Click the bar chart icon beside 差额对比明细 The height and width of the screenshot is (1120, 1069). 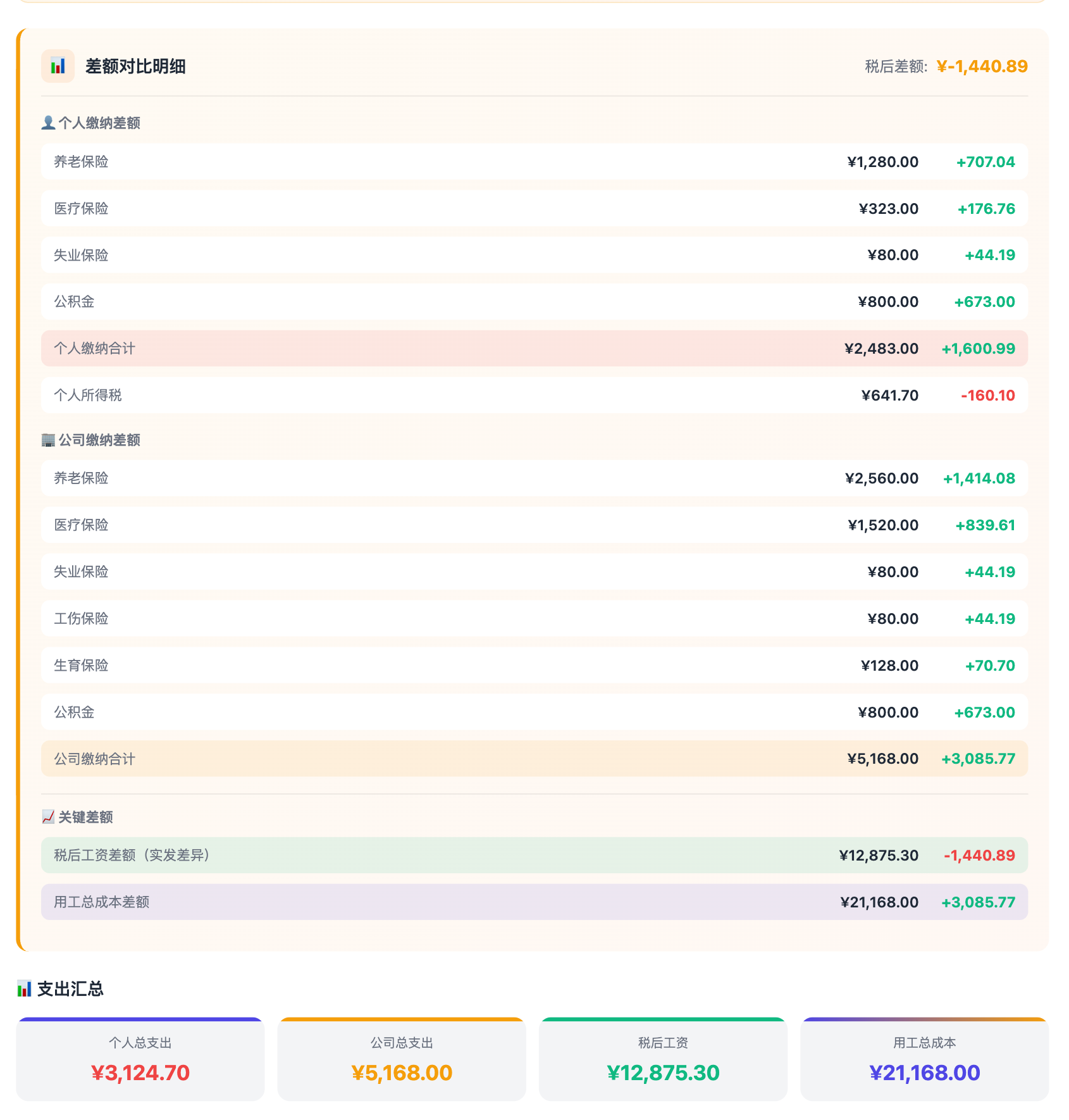tap(58, 66)
